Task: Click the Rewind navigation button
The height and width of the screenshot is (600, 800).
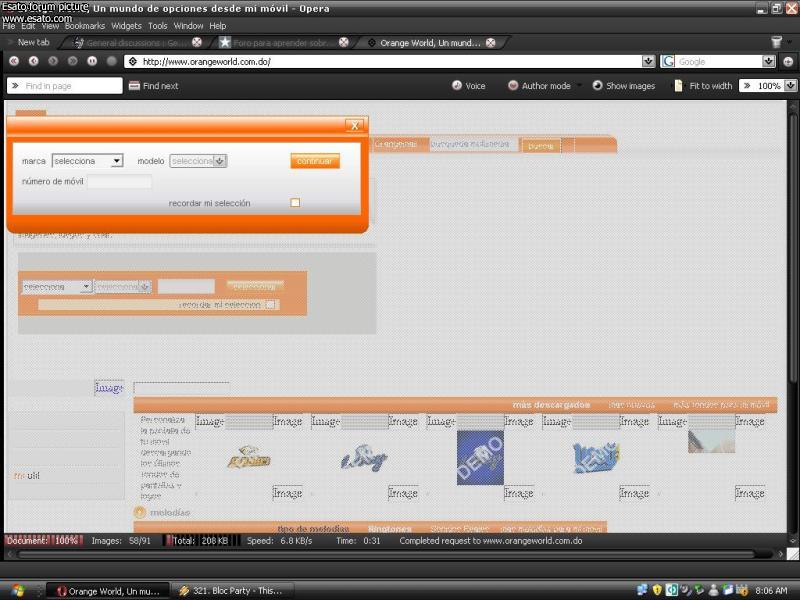Action: click(14, 61)
